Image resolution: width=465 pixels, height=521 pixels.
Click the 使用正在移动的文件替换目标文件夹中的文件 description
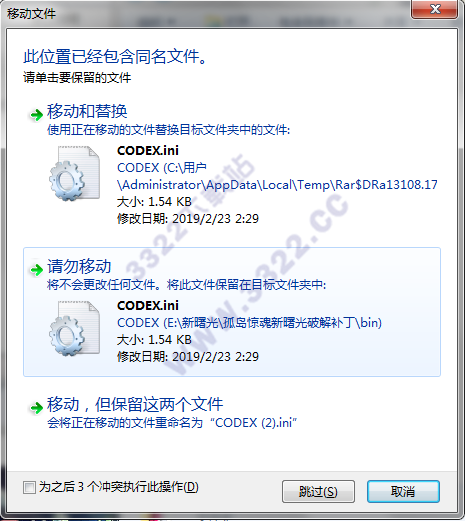[169, 130]
